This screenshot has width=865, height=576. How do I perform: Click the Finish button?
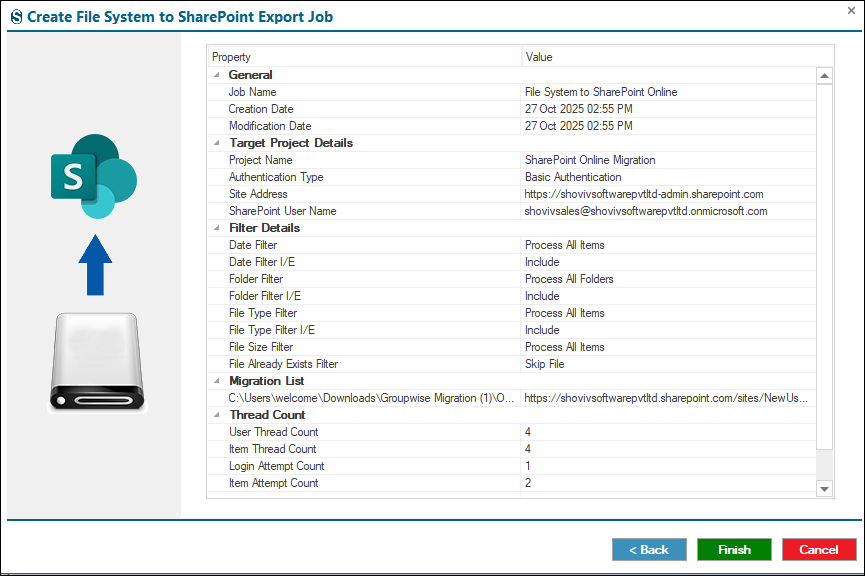pos(734,550)
